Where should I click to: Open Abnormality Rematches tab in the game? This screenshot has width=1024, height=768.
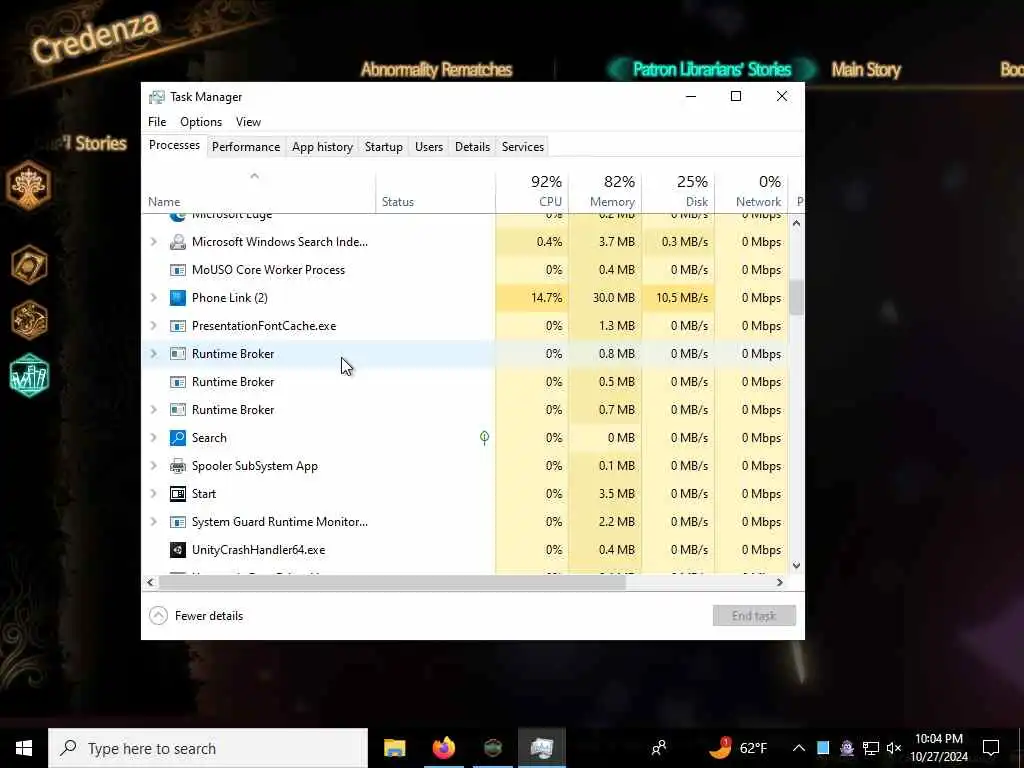[x=436, y=69]
